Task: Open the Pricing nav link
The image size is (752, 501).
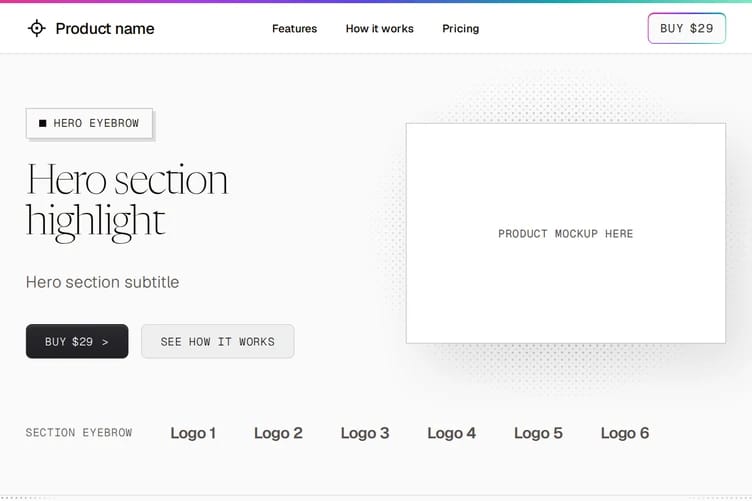Action: [460, 29]
